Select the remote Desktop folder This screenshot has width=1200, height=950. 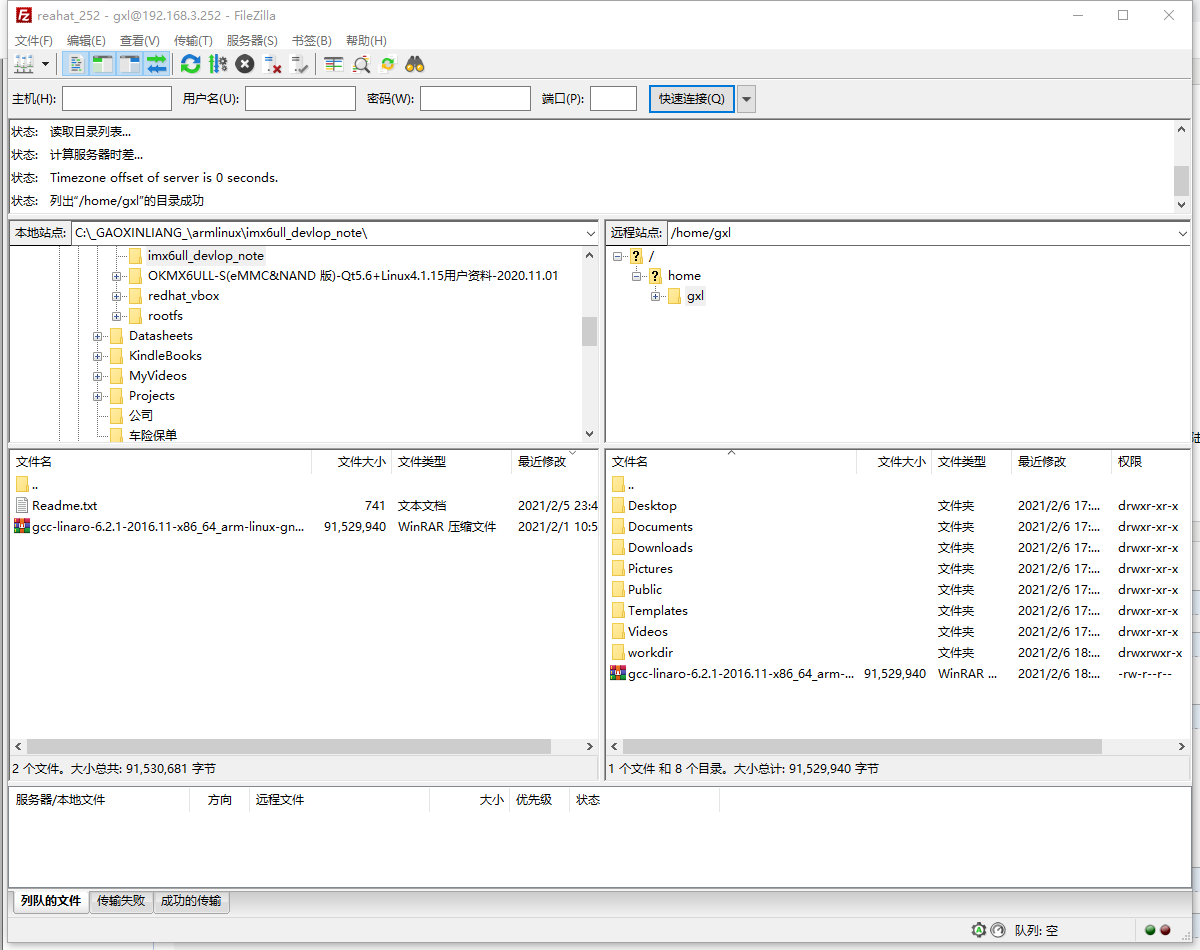pyautogui.click(x=652, y=506)
